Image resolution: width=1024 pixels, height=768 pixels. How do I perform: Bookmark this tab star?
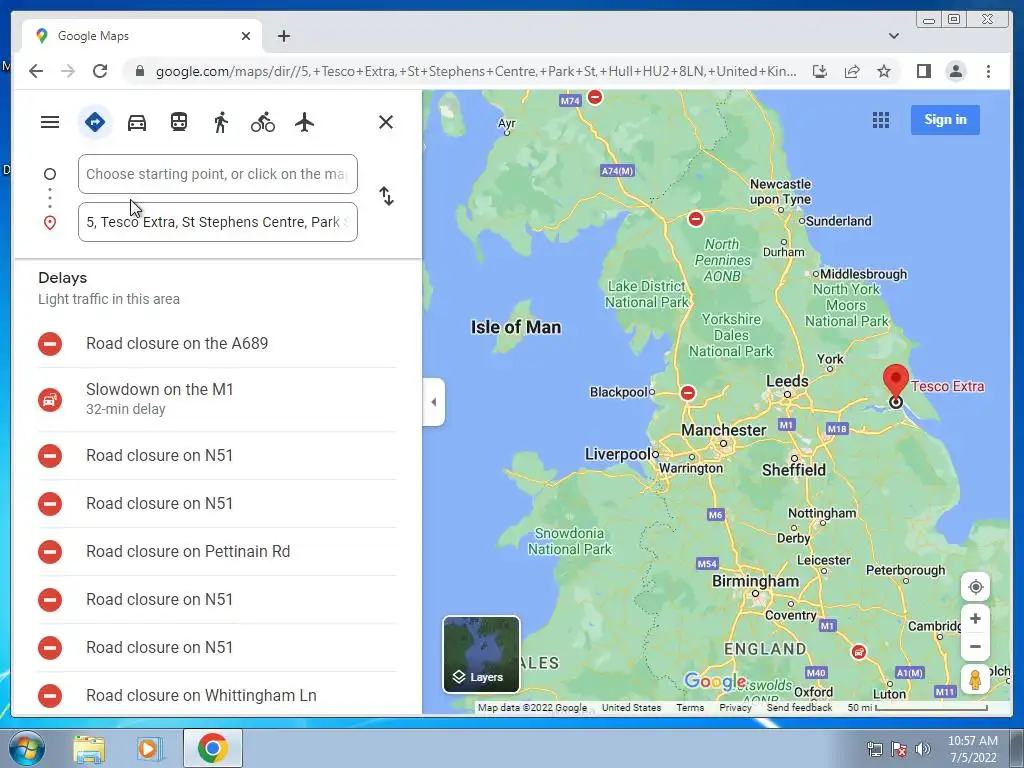point(884,71)
